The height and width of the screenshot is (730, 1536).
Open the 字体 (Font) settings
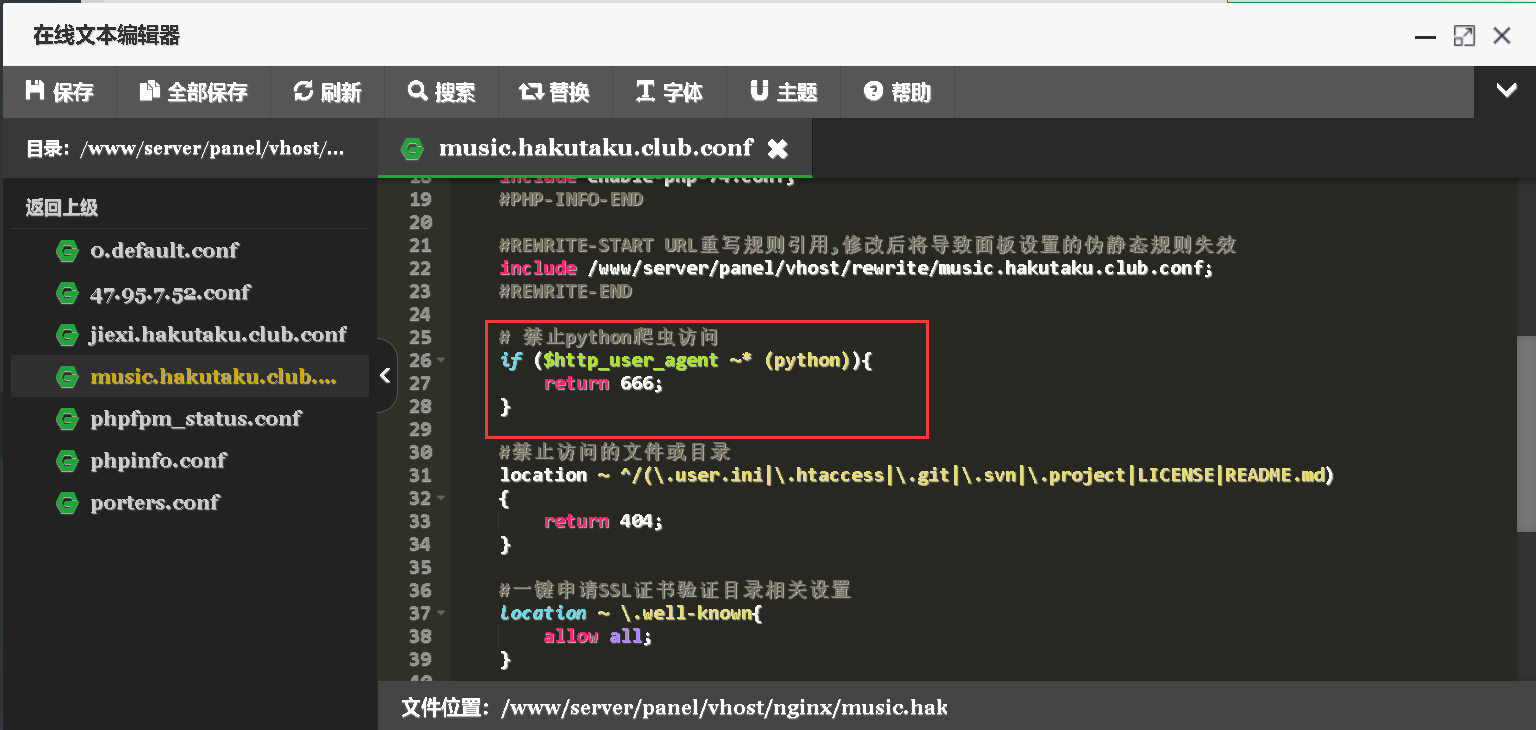pyautogui.click(x=669, y=92)
